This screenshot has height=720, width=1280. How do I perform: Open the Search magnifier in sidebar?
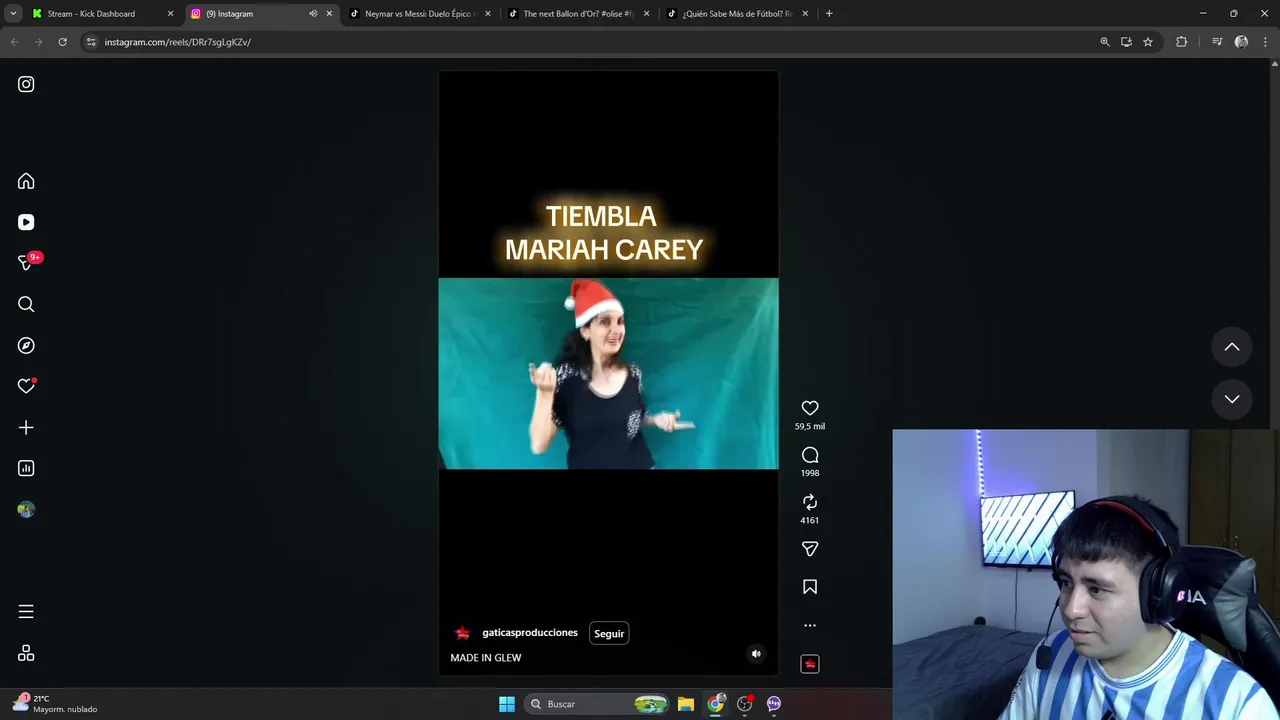point(26,304)
